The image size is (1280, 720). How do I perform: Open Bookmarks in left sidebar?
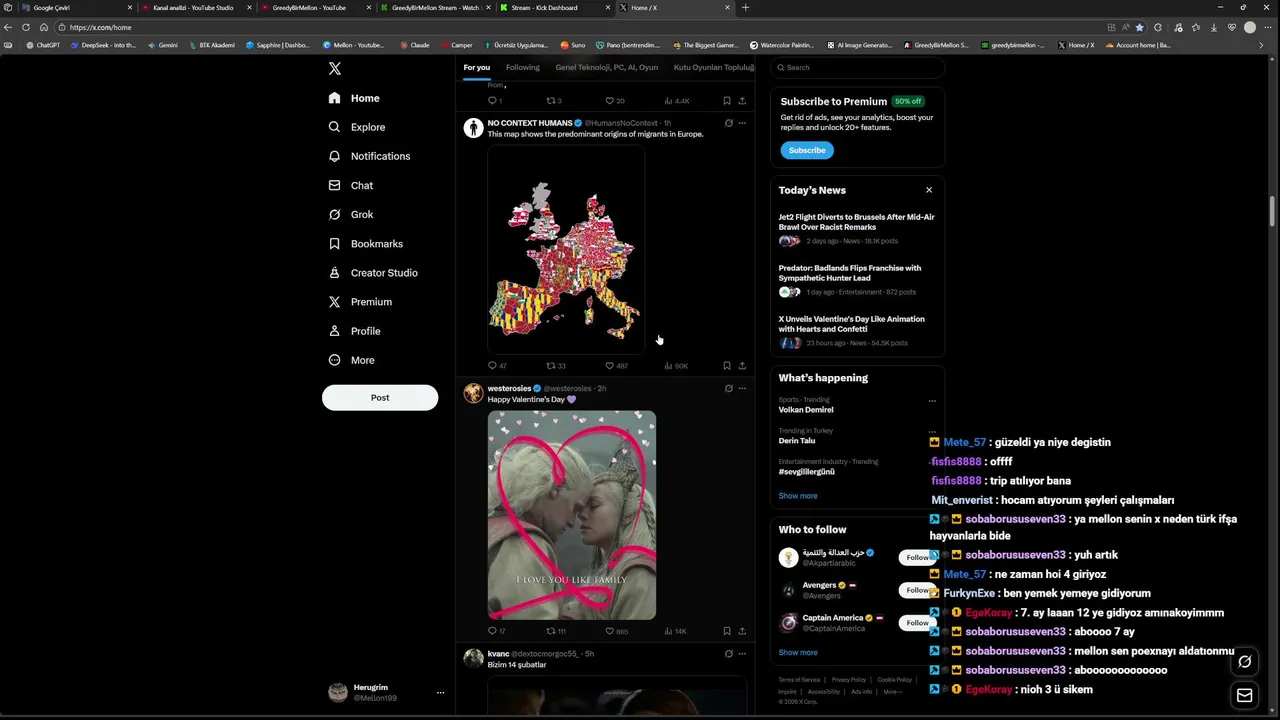(366, 243)
